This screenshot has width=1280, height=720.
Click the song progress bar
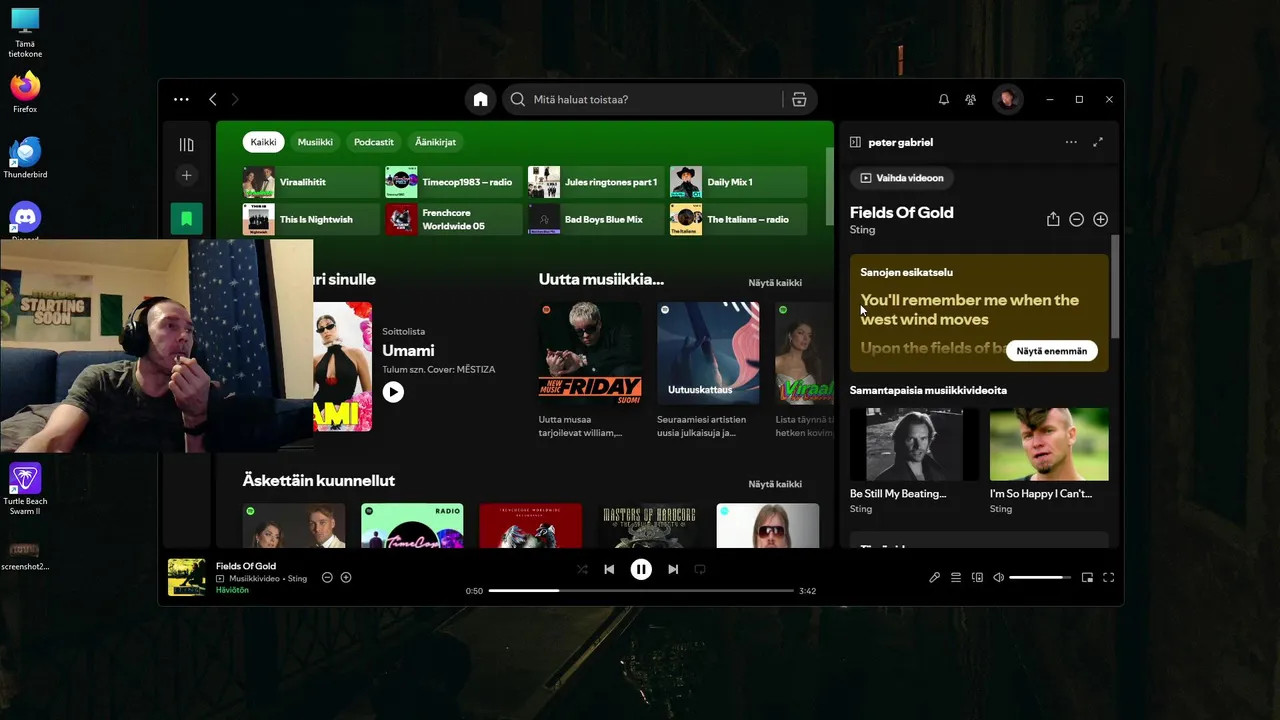pos(641,591)
